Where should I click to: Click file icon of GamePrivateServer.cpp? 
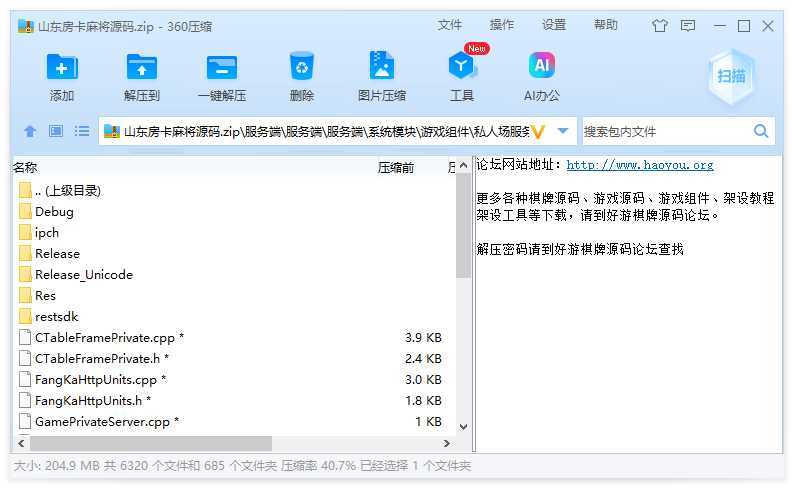tap(25, 421)
